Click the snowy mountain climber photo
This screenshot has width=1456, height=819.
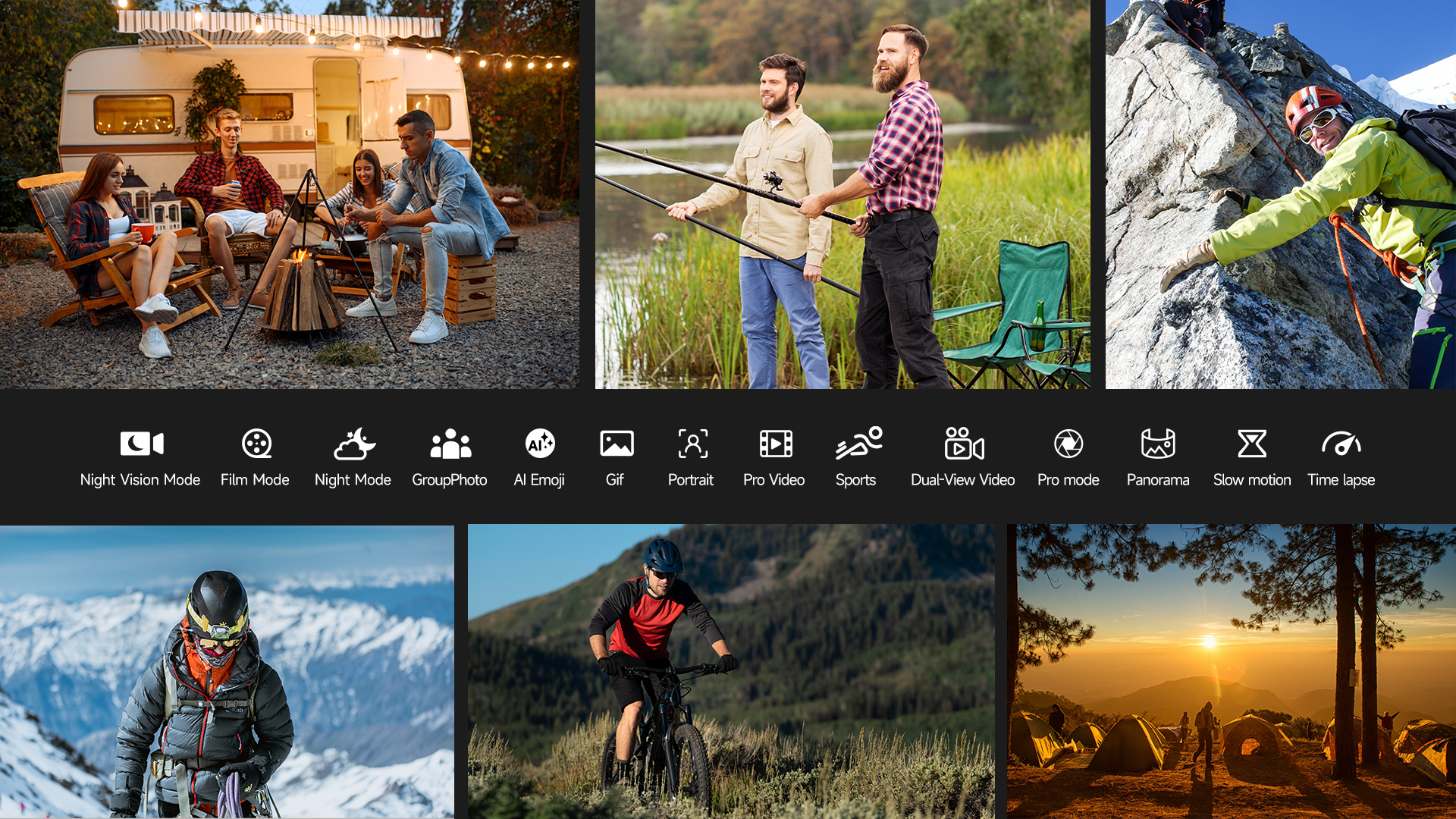click(227, 671)
